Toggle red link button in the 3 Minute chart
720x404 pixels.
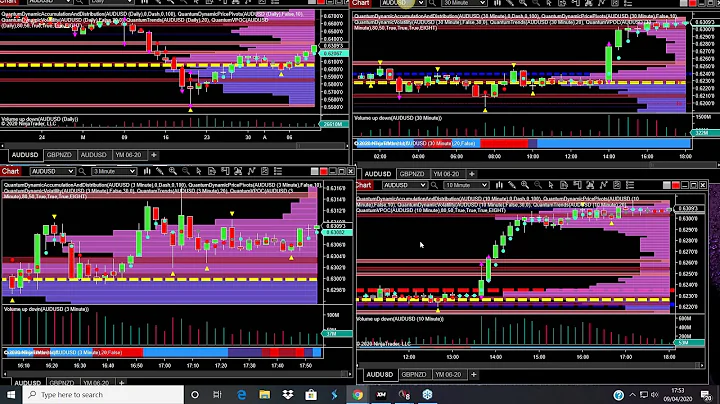pos(324,171)
